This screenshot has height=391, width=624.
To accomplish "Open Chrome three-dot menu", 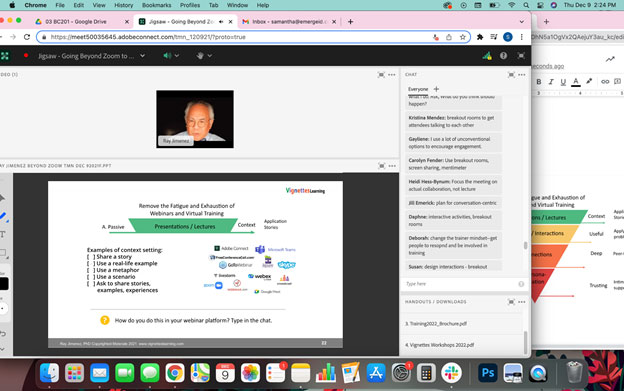I will tap(521, 37).
